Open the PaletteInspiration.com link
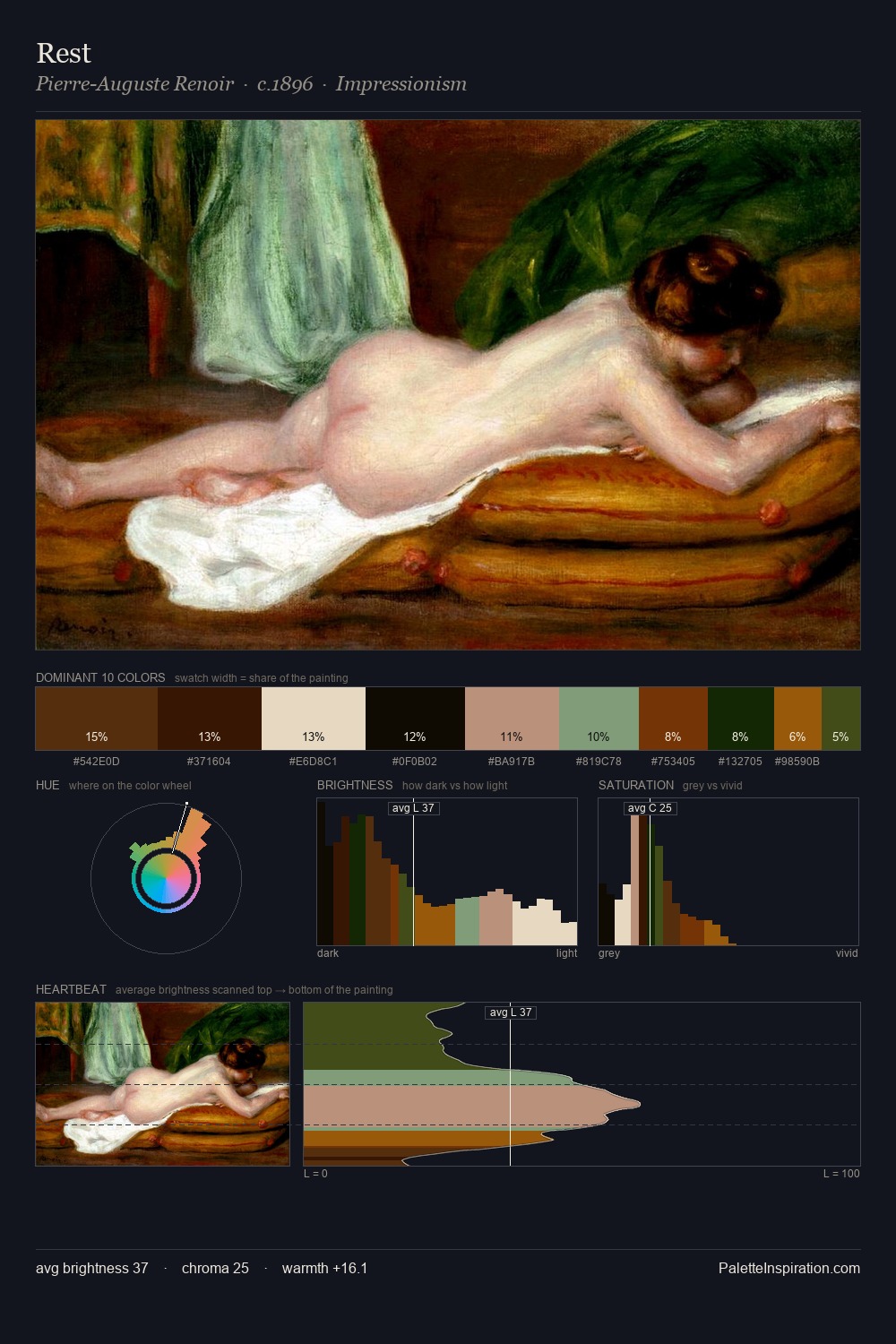 tap(789, 1268)
